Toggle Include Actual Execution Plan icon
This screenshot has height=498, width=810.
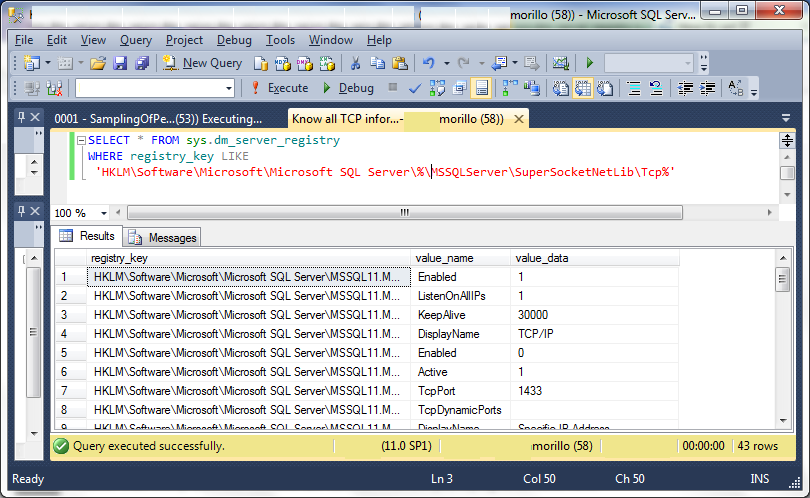click(510, 88)
